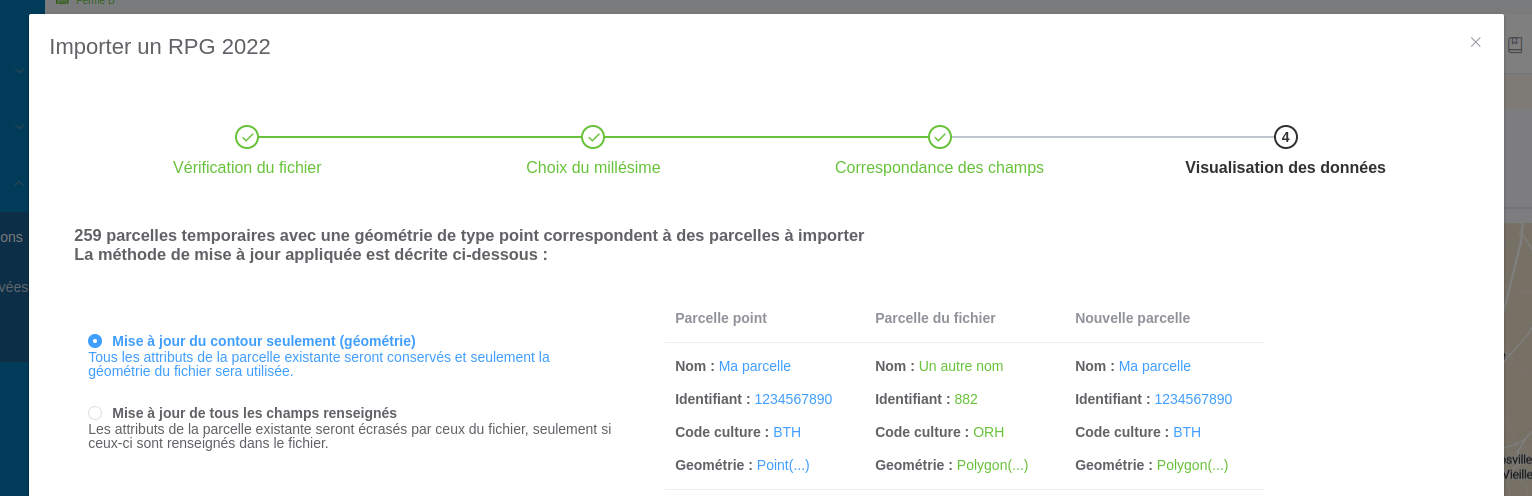Click the 'Un autre nom' file parcel name
Screen dimensions: 1532x496
960,366
